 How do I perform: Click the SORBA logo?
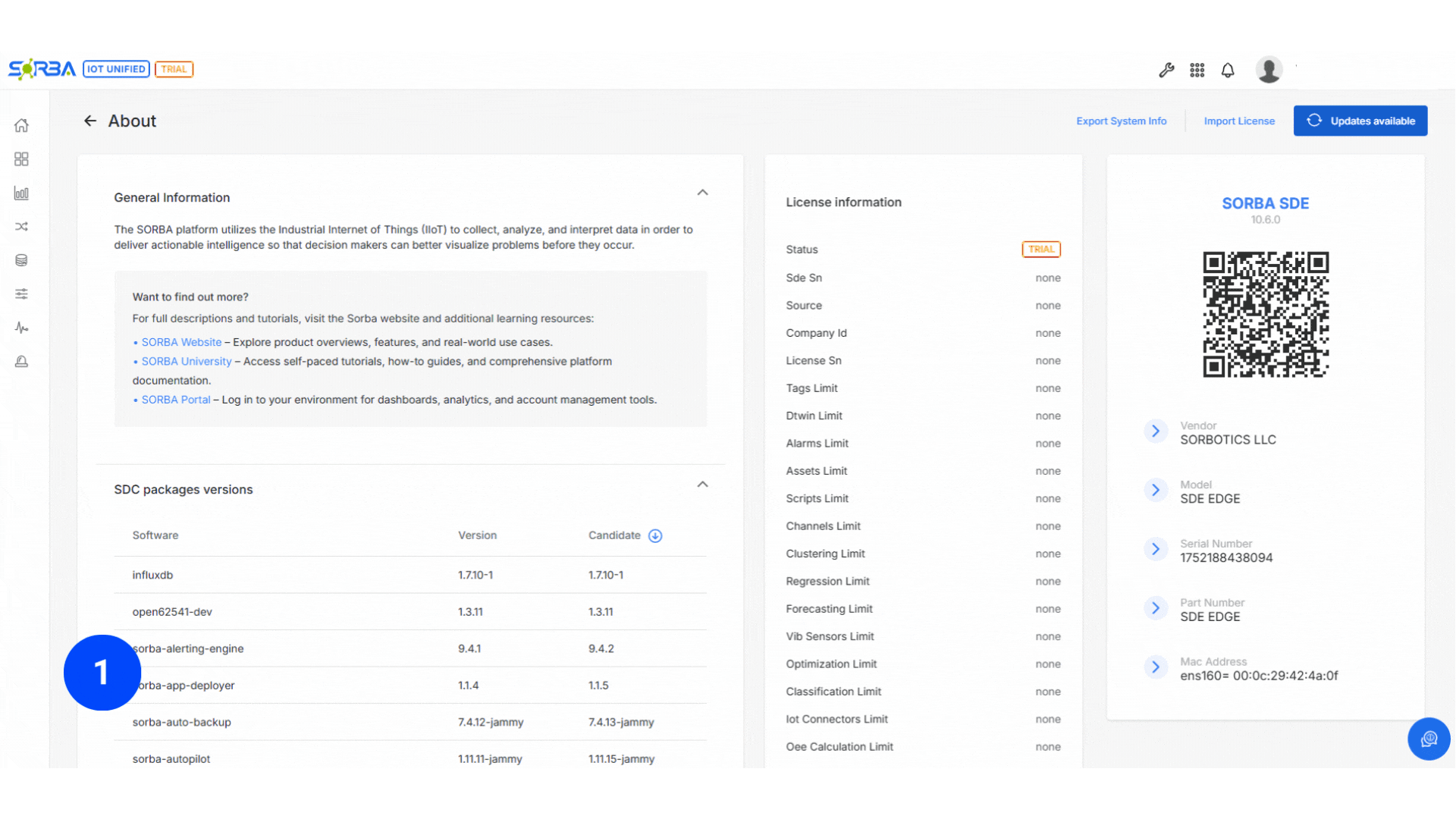pyautogui.click(x=42, y=69)
